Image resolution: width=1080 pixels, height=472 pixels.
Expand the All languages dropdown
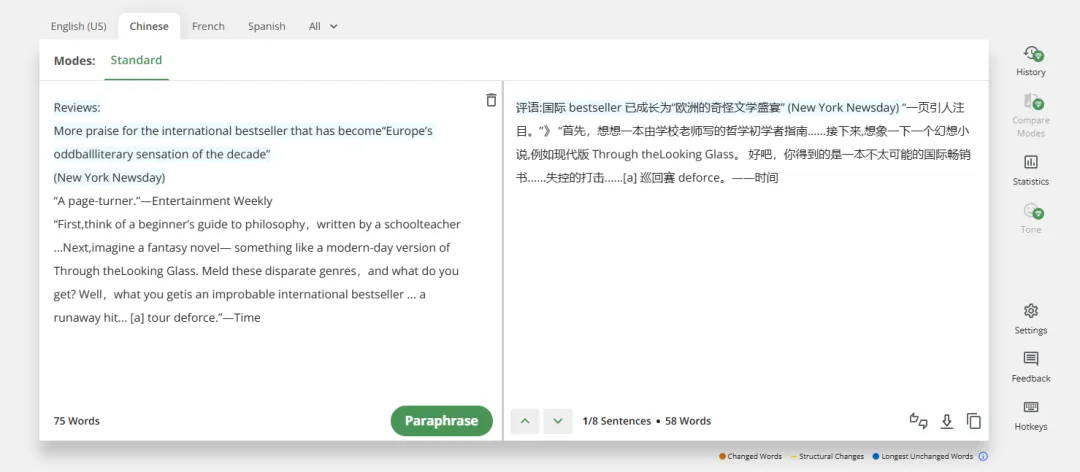coord(323,26)
